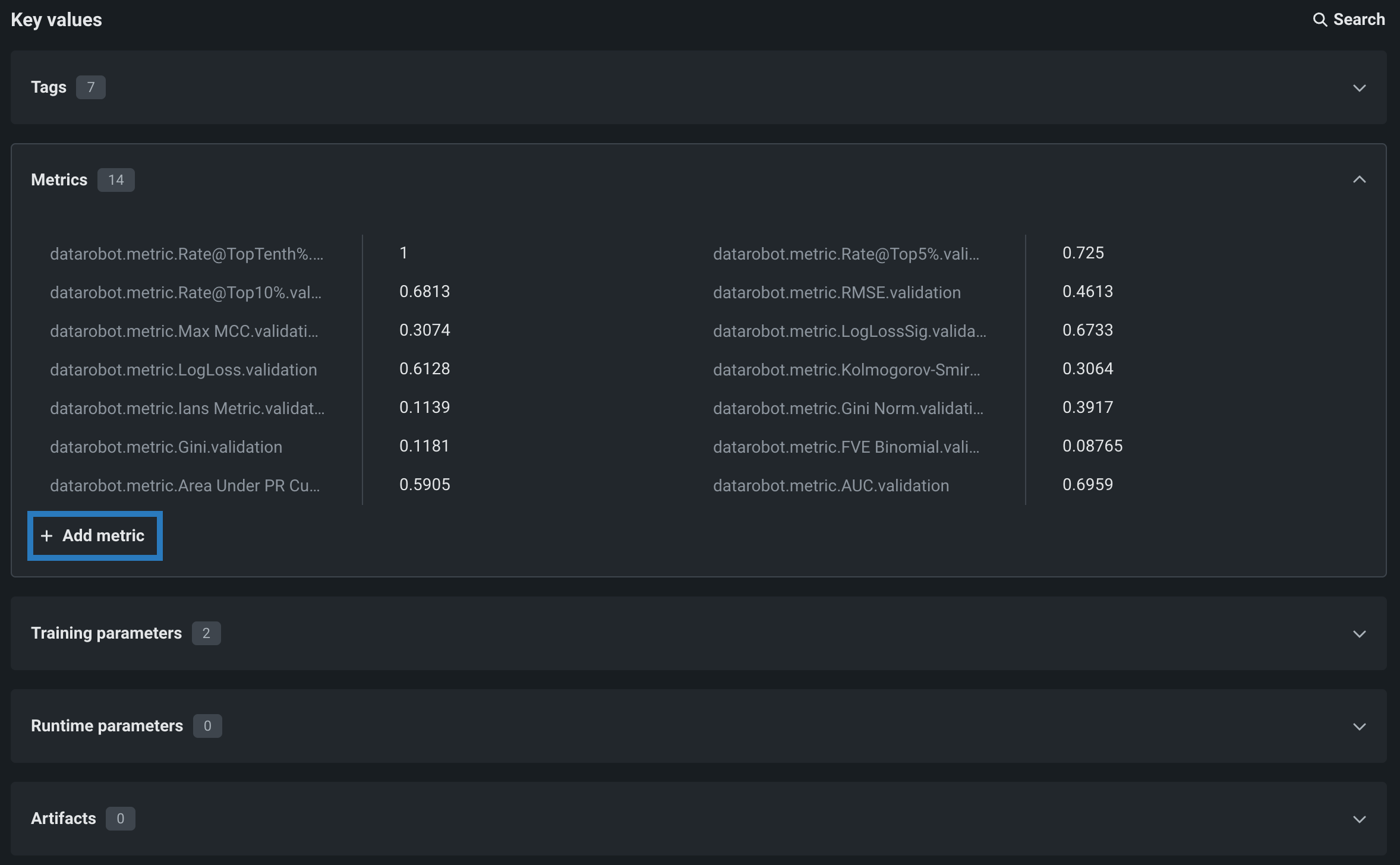The height and width of the screenshot is (865, 1400).
Task: Click the plus icon in Add metric
Action: coord(46,536)
